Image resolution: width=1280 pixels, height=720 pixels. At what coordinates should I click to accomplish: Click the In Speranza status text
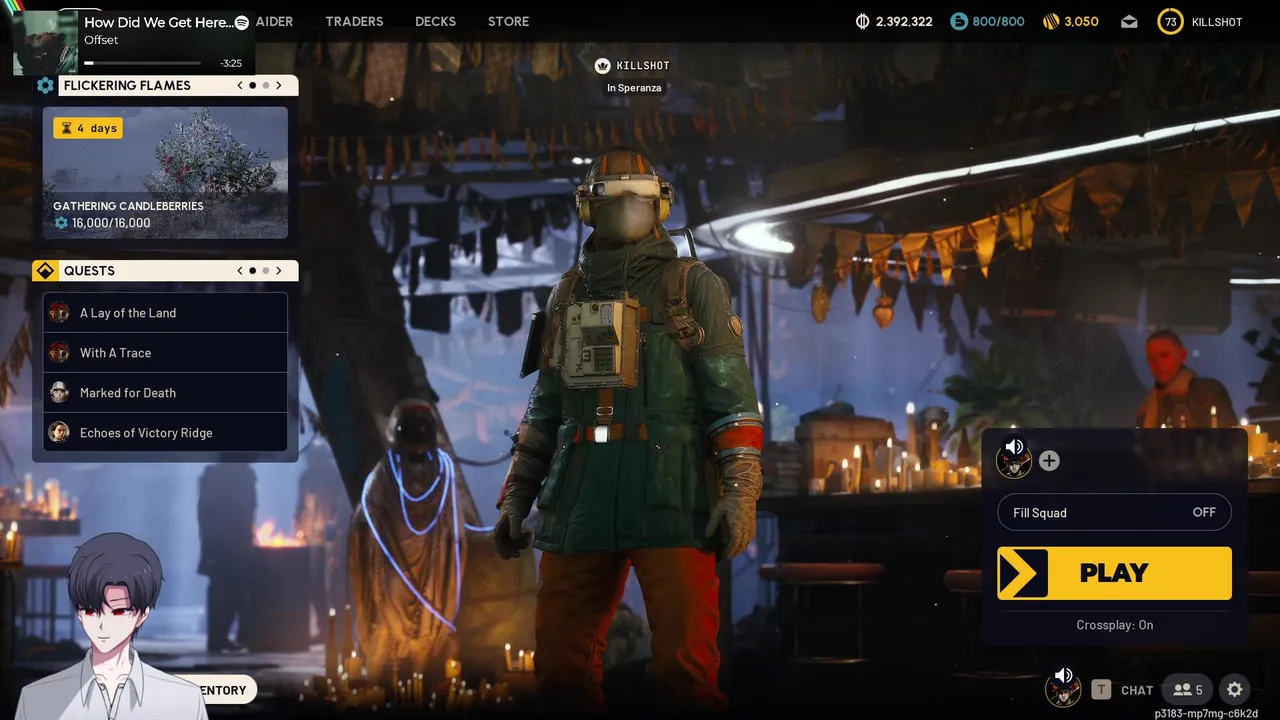tap(634, 88)
